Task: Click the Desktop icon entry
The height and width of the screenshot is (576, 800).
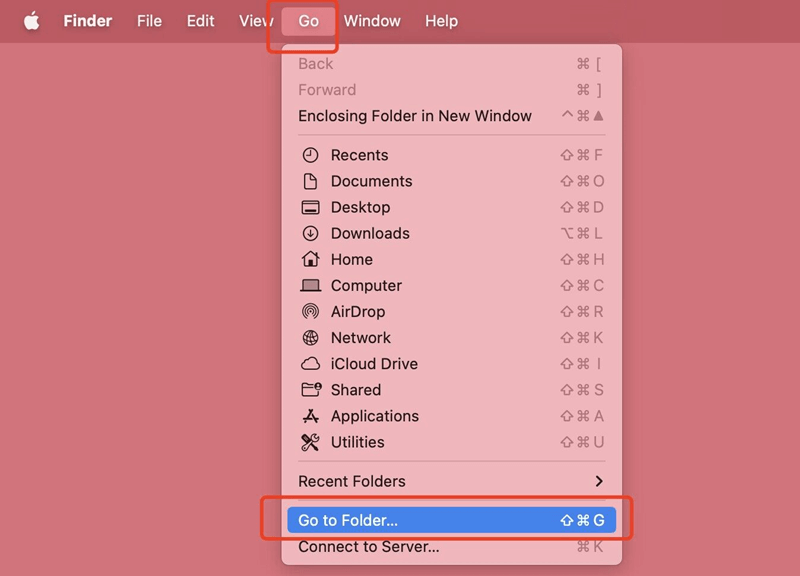Action: (x=311, y=207)
